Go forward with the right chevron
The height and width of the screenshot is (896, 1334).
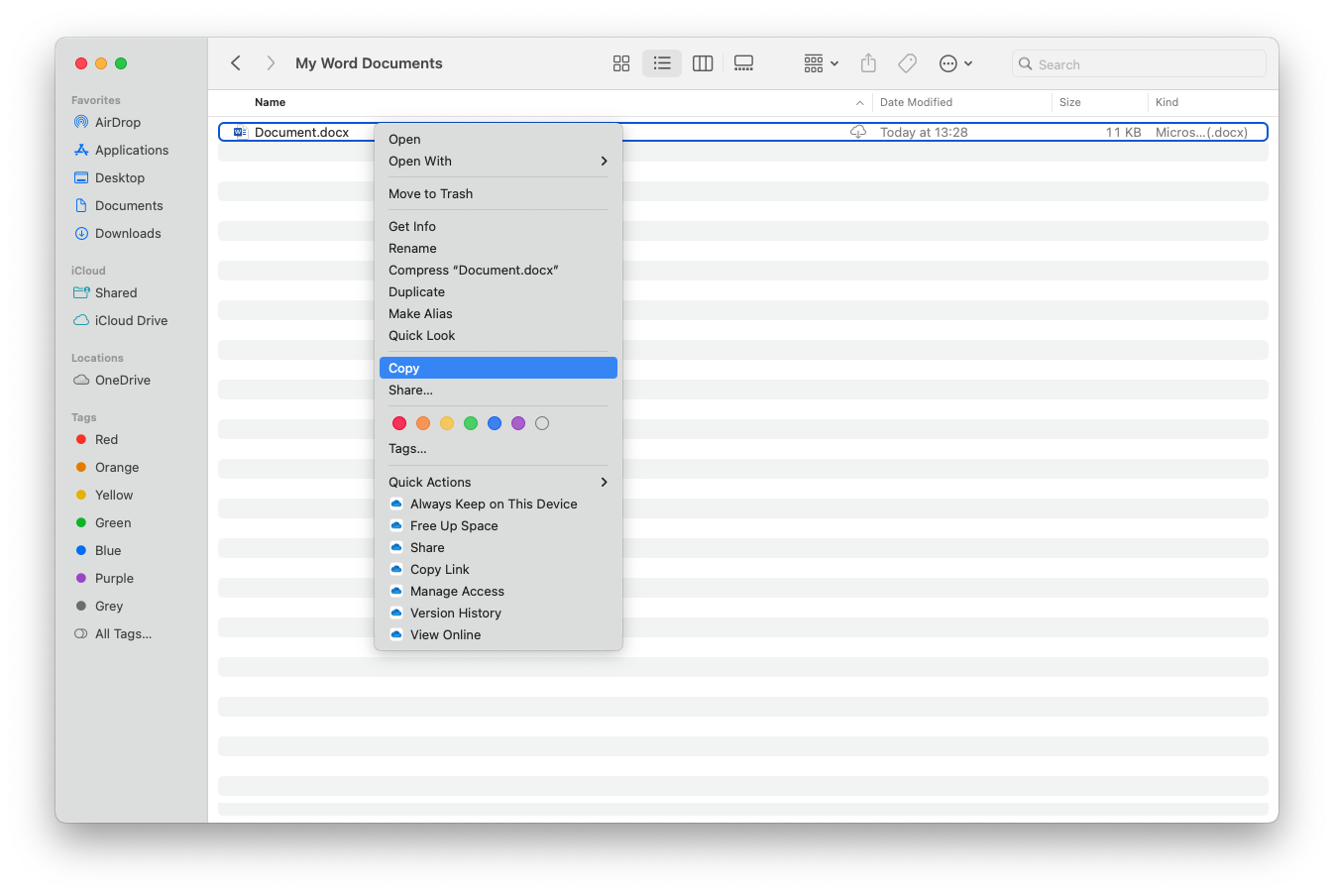click(x=271, y=63)
